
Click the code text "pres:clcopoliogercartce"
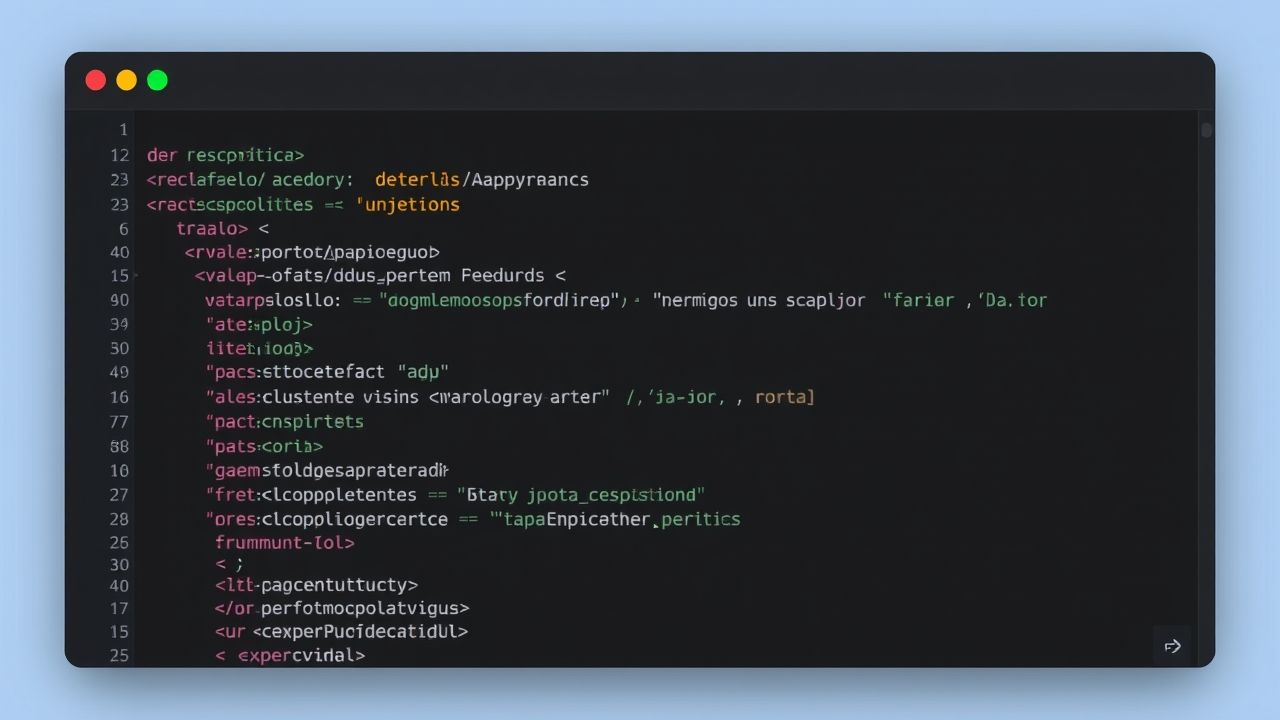[x=327, y=519]
